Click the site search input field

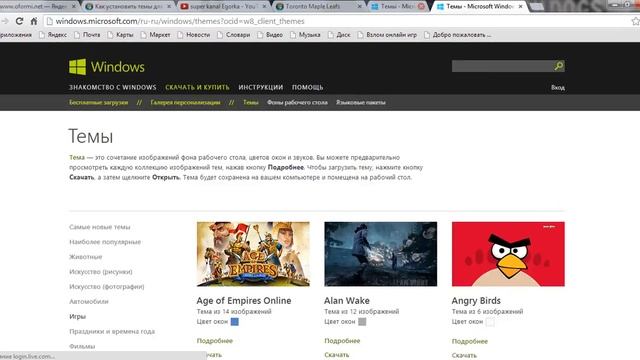[502, 66]
